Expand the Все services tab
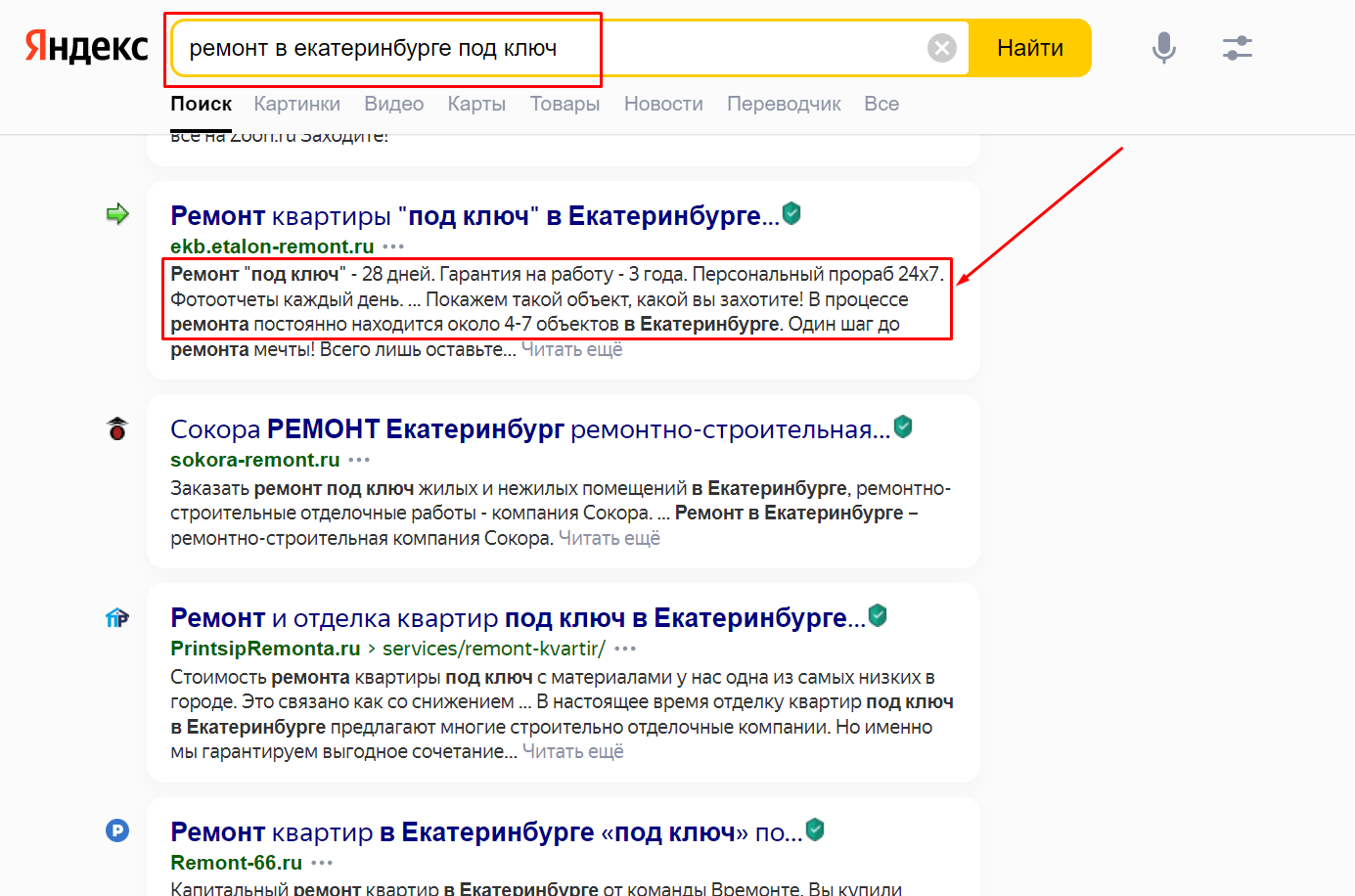The width and height of the screenshot is (1355, 896). pos(881,104)
